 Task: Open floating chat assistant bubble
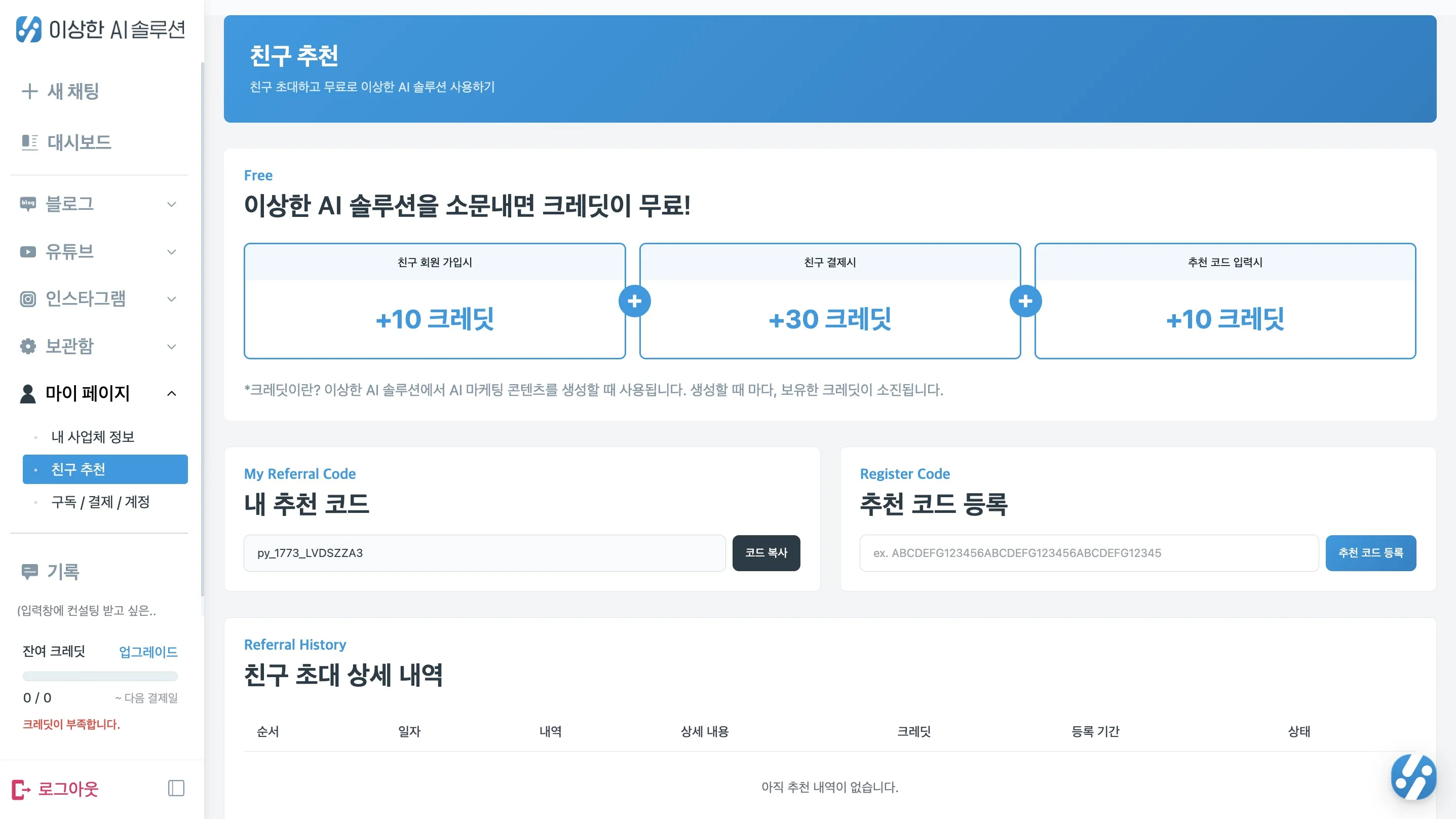1413,776
